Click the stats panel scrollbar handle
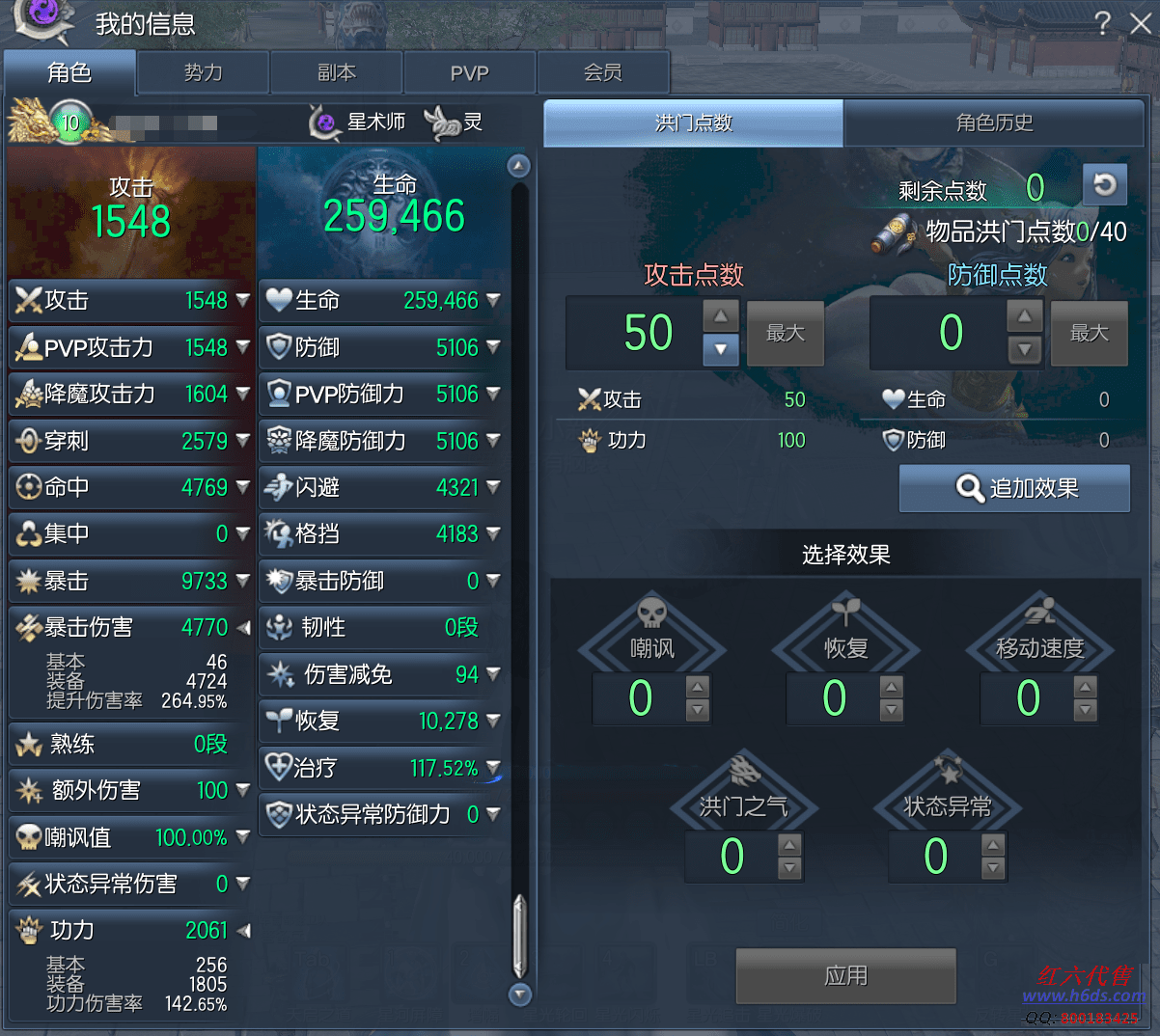1160x1036 pixels. point(520,936)
